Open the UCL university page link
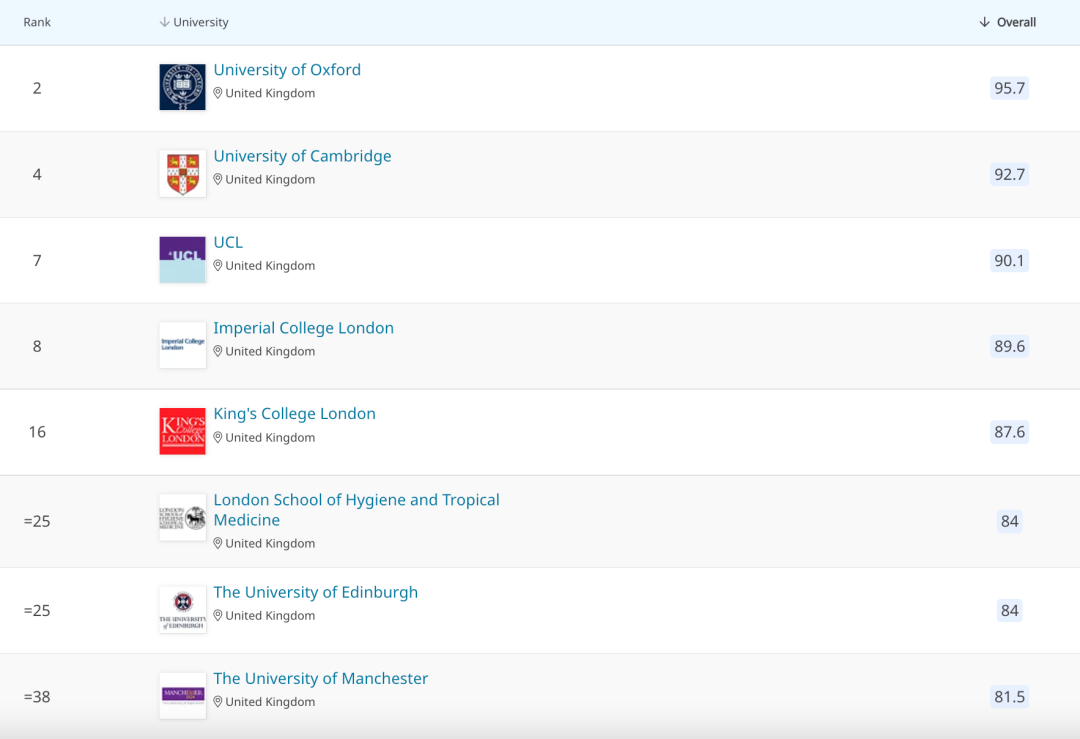 (228, 242)
